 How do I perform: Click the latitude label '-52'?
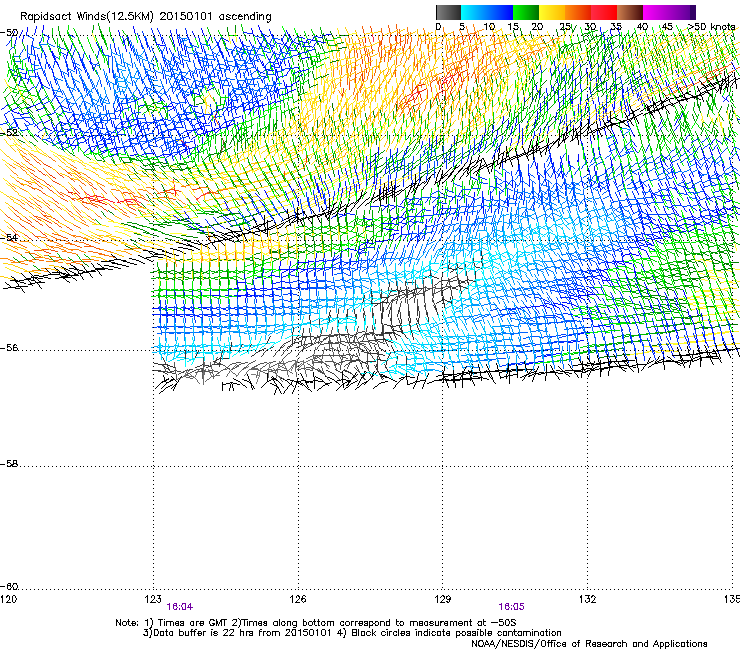(9, 133)
